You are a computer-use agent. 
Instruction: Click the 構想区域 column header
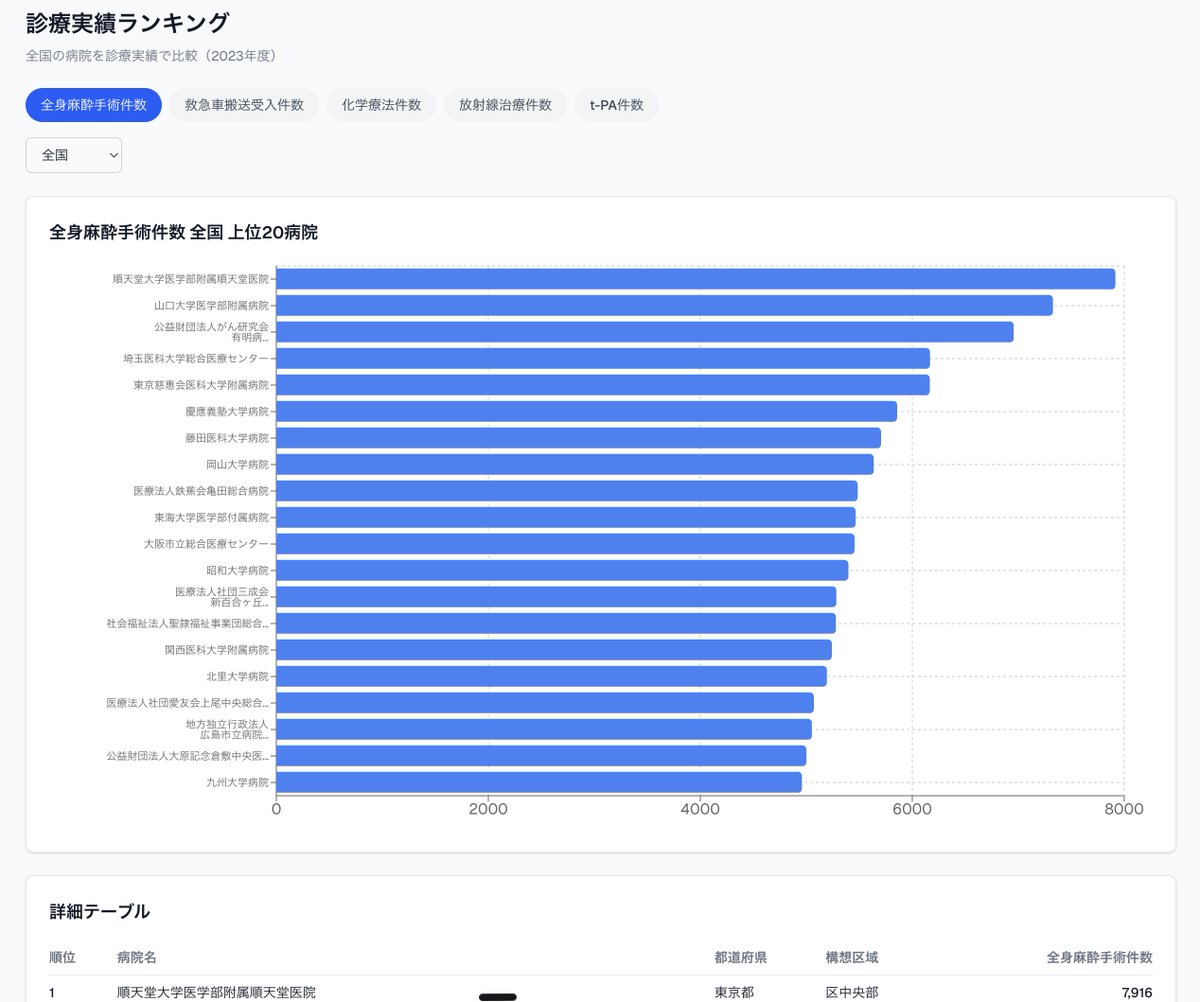[x=852, y=957]
